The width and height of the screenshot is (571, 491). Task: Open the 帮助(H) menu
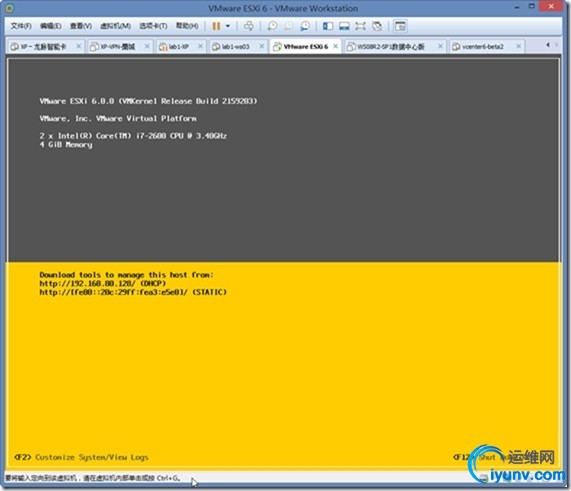tap(187, 26)
